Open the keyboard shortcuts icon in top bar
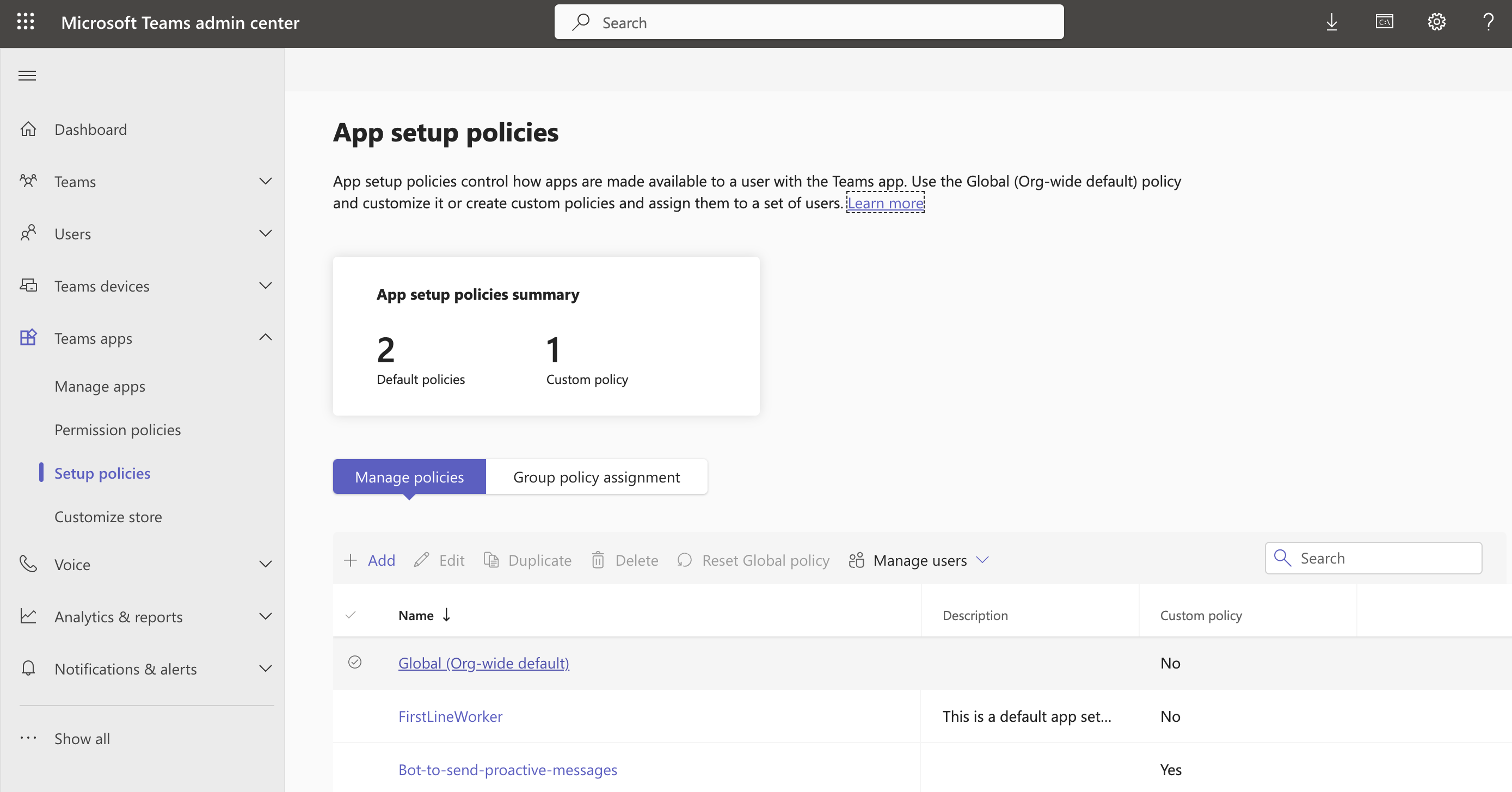The image size is (1512, 792). (1385, 22)
